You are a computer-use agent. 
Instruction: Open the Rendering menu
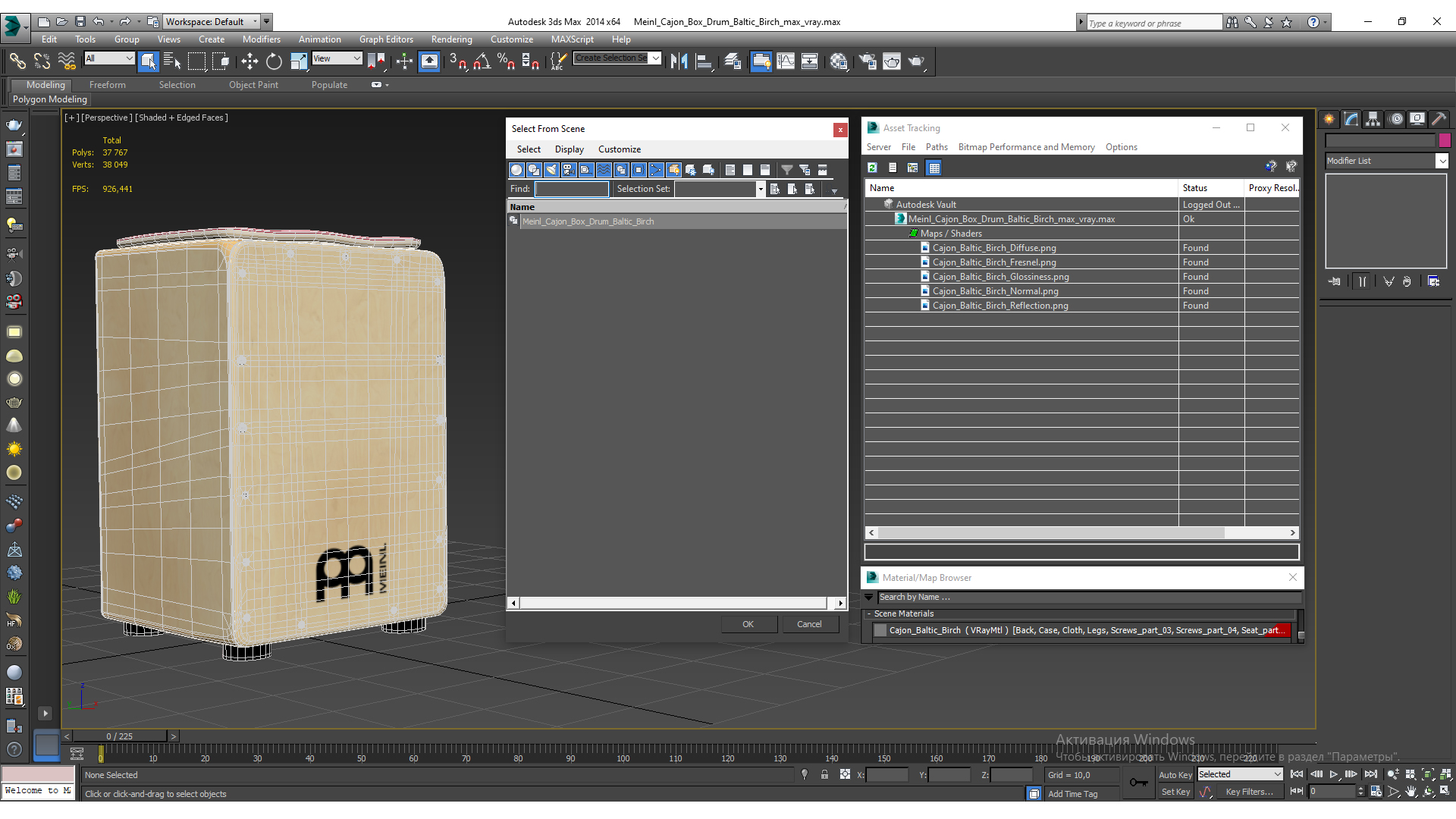point(451,39)
